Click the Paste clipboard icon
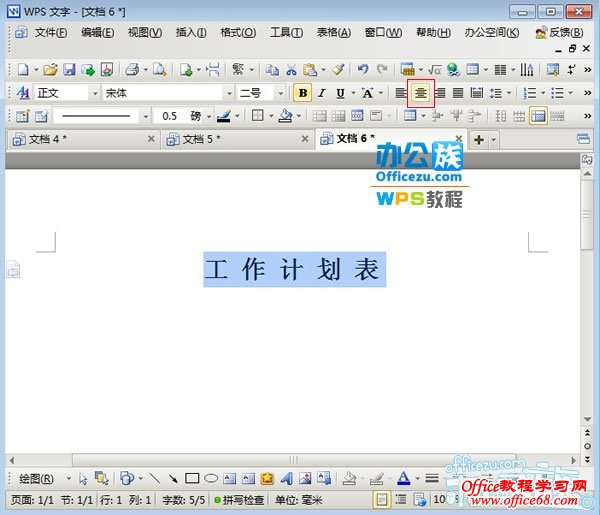 (310, 70)
